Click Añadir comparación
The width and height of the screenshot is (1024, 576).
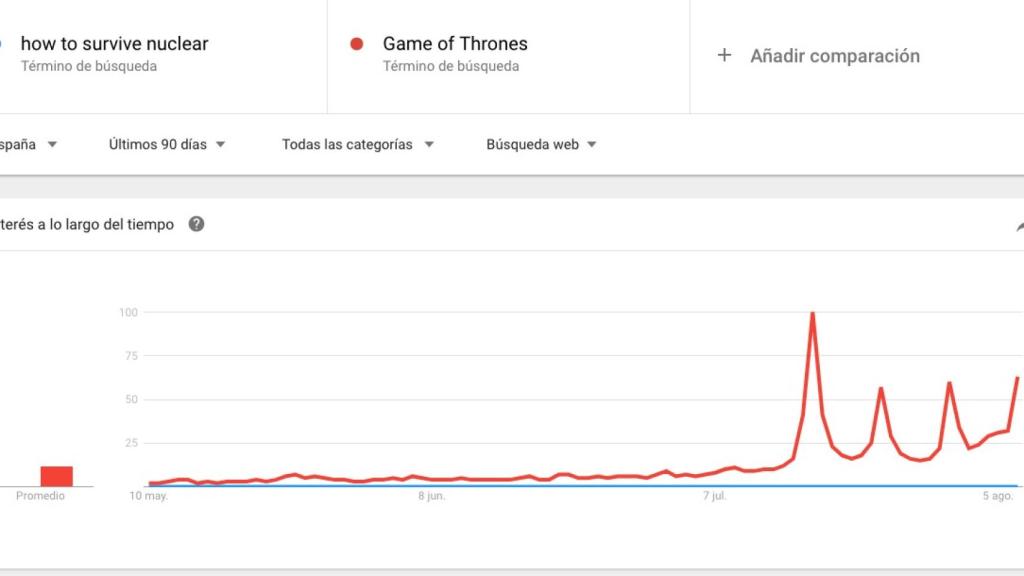point(834,56)
